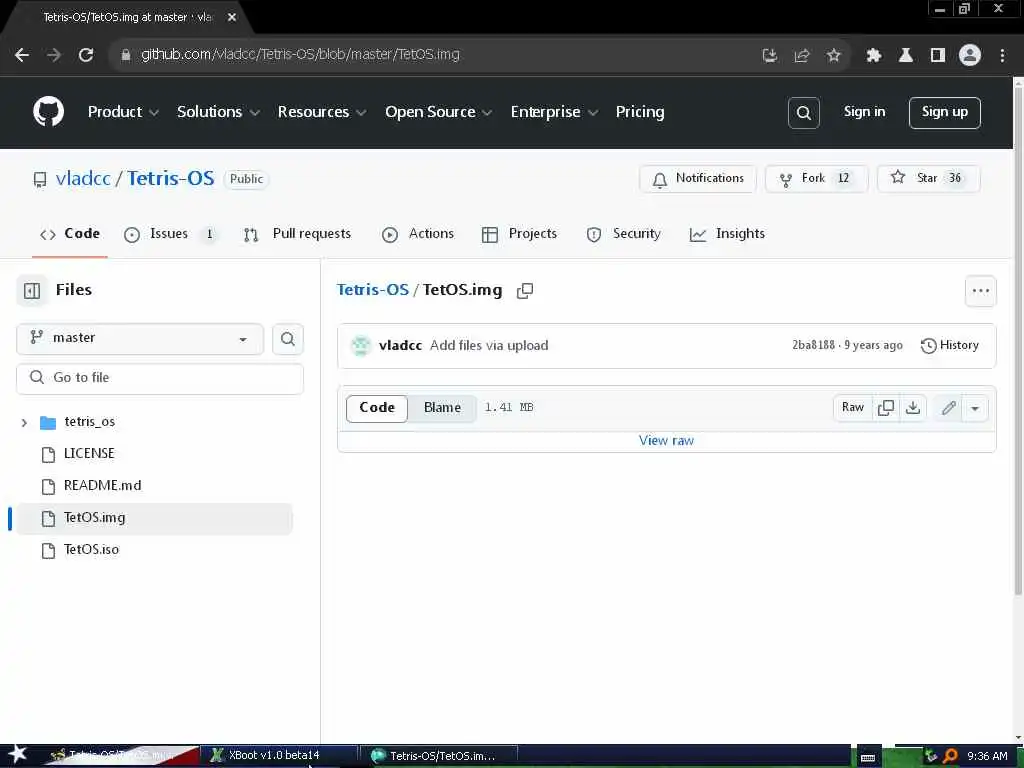Open the Code repository tab

point(70,234)
